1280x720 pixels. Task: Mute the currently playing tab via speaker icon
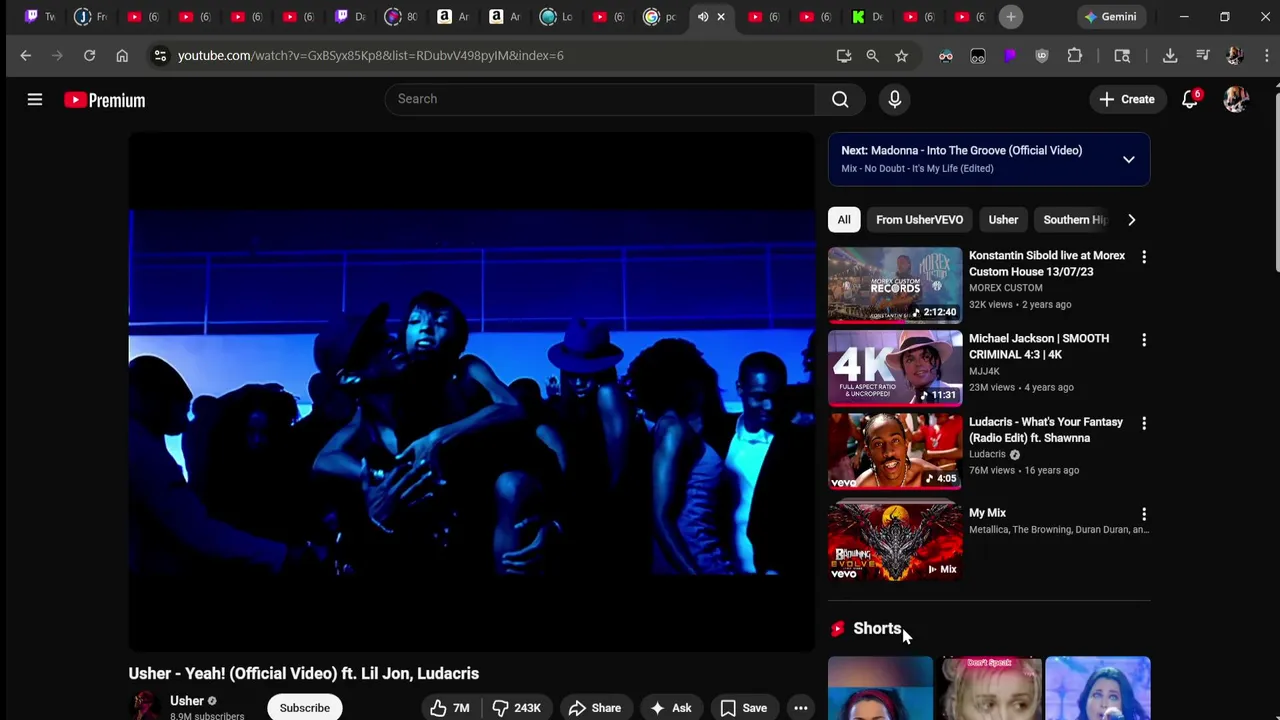[x=703, y=17]
